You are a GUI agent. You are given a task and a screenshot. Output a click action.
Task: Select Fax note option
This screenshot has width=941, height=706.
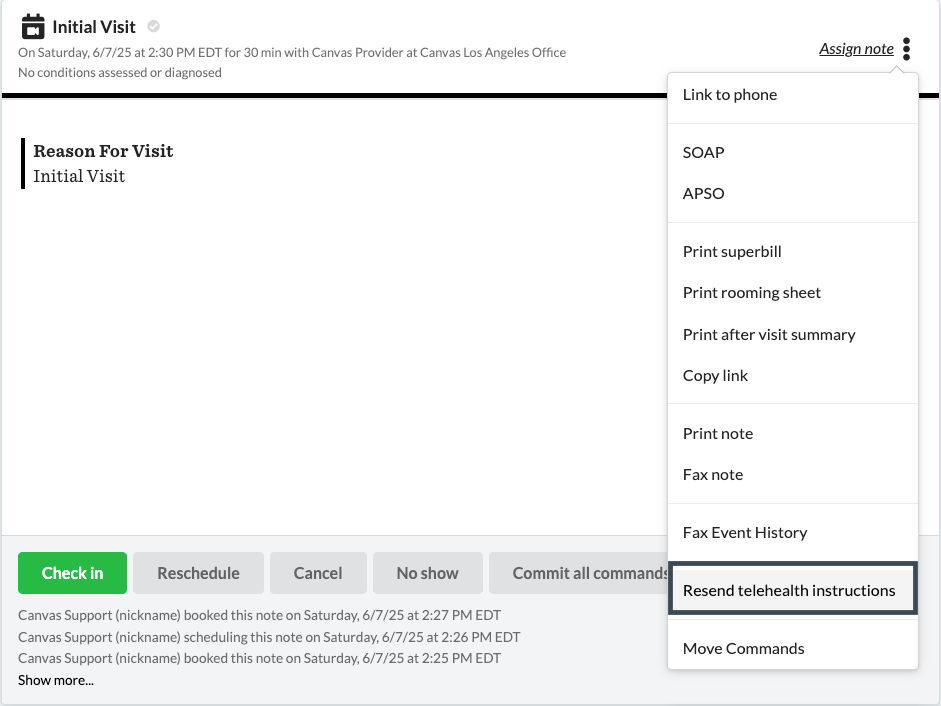[x=713, y=475]
